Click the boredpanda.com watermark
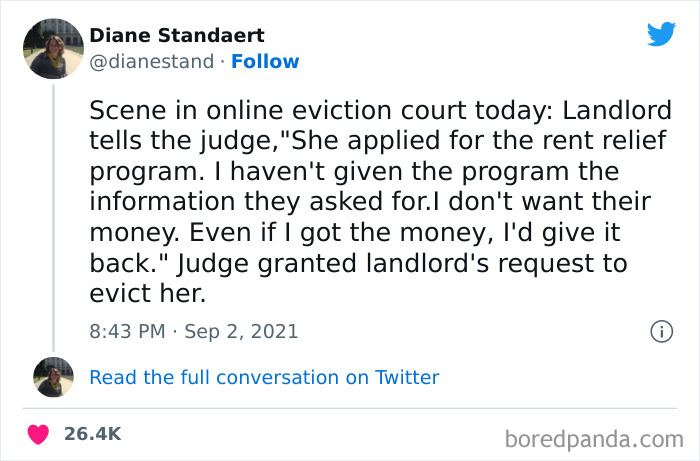The image size is (700, 461). point(593,437)
